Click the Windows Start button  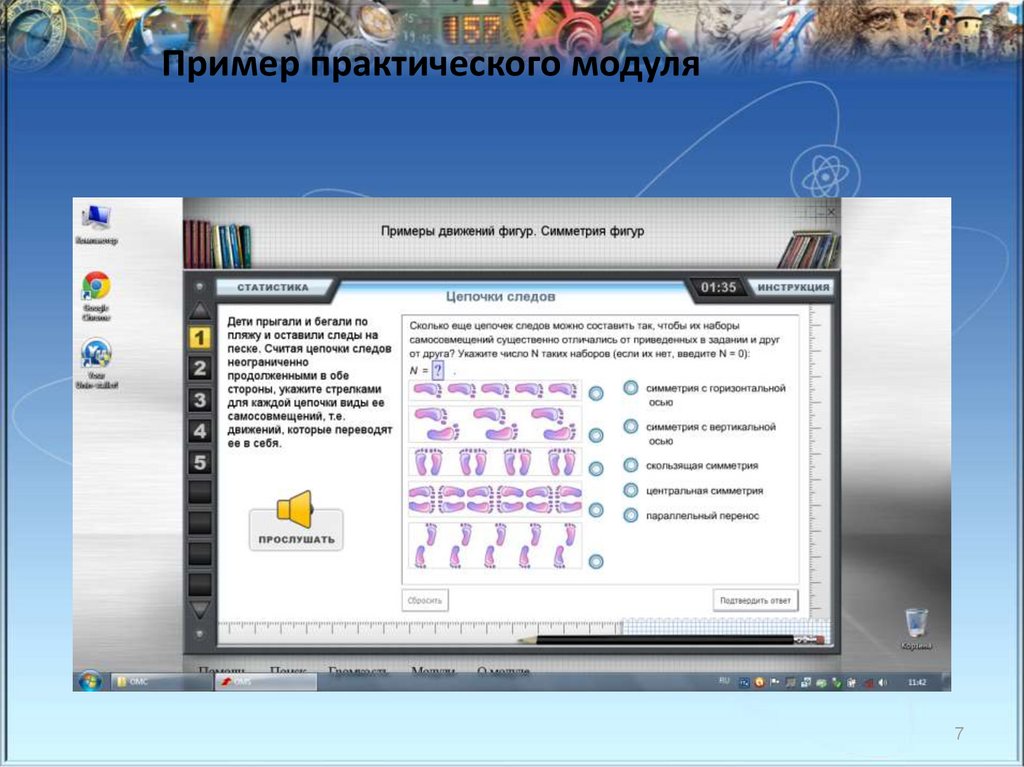[x=90, y=680]
